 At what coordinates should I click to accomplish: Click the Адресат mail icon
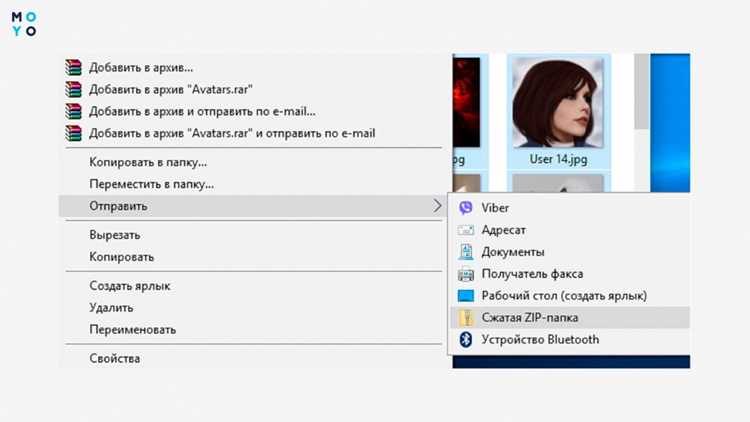tap(465, 230)
